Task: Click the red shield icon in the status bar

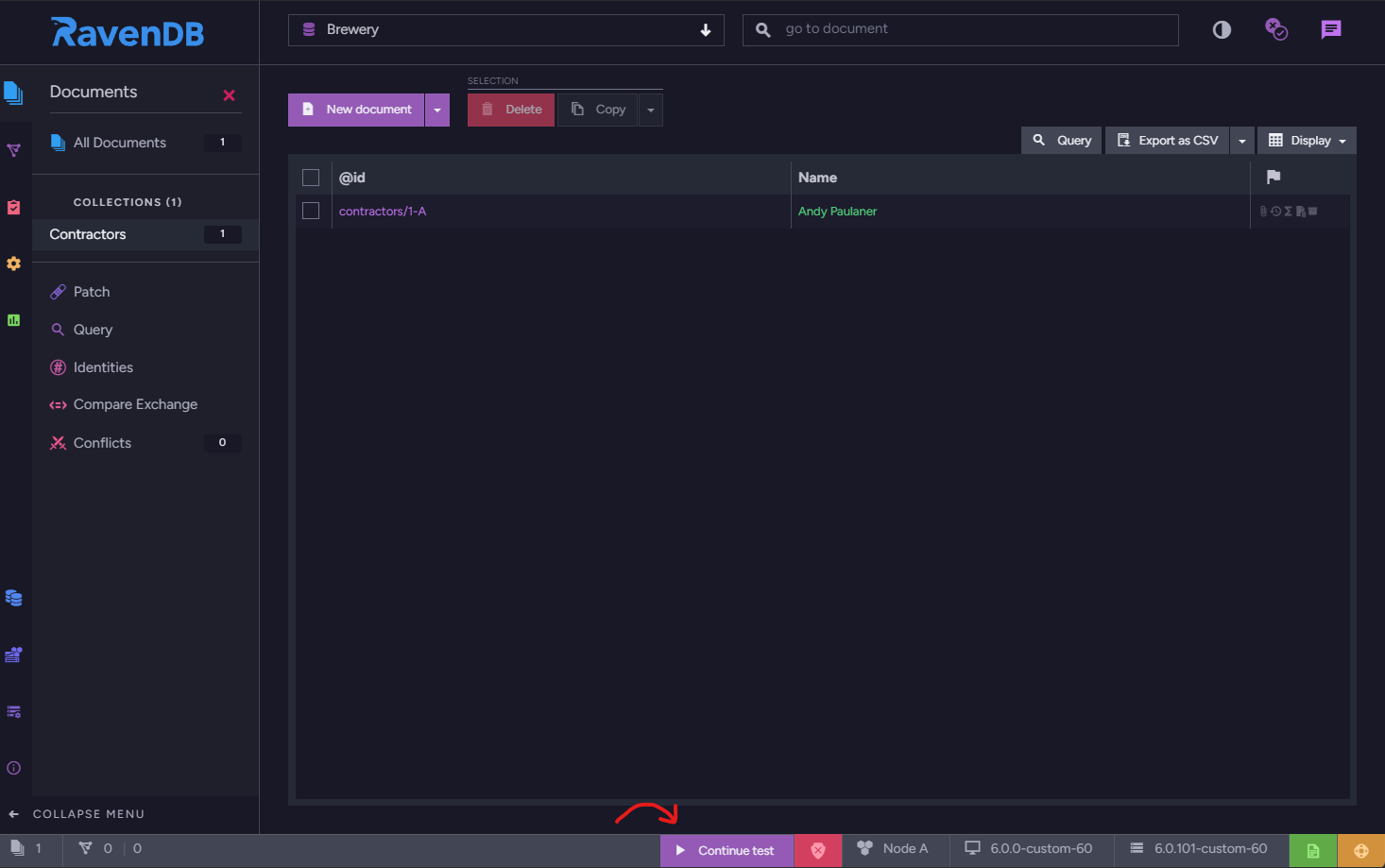Action: coord(818,850)
